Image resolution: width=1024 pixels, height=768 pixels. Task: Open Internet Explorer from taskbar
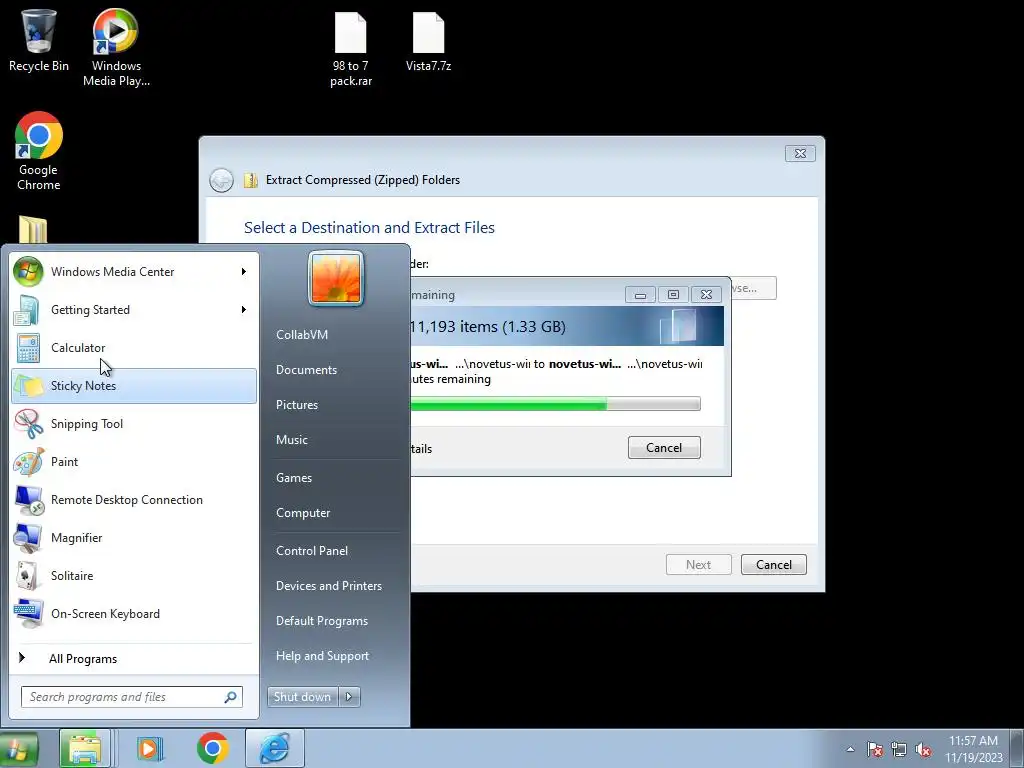point(275,748)
